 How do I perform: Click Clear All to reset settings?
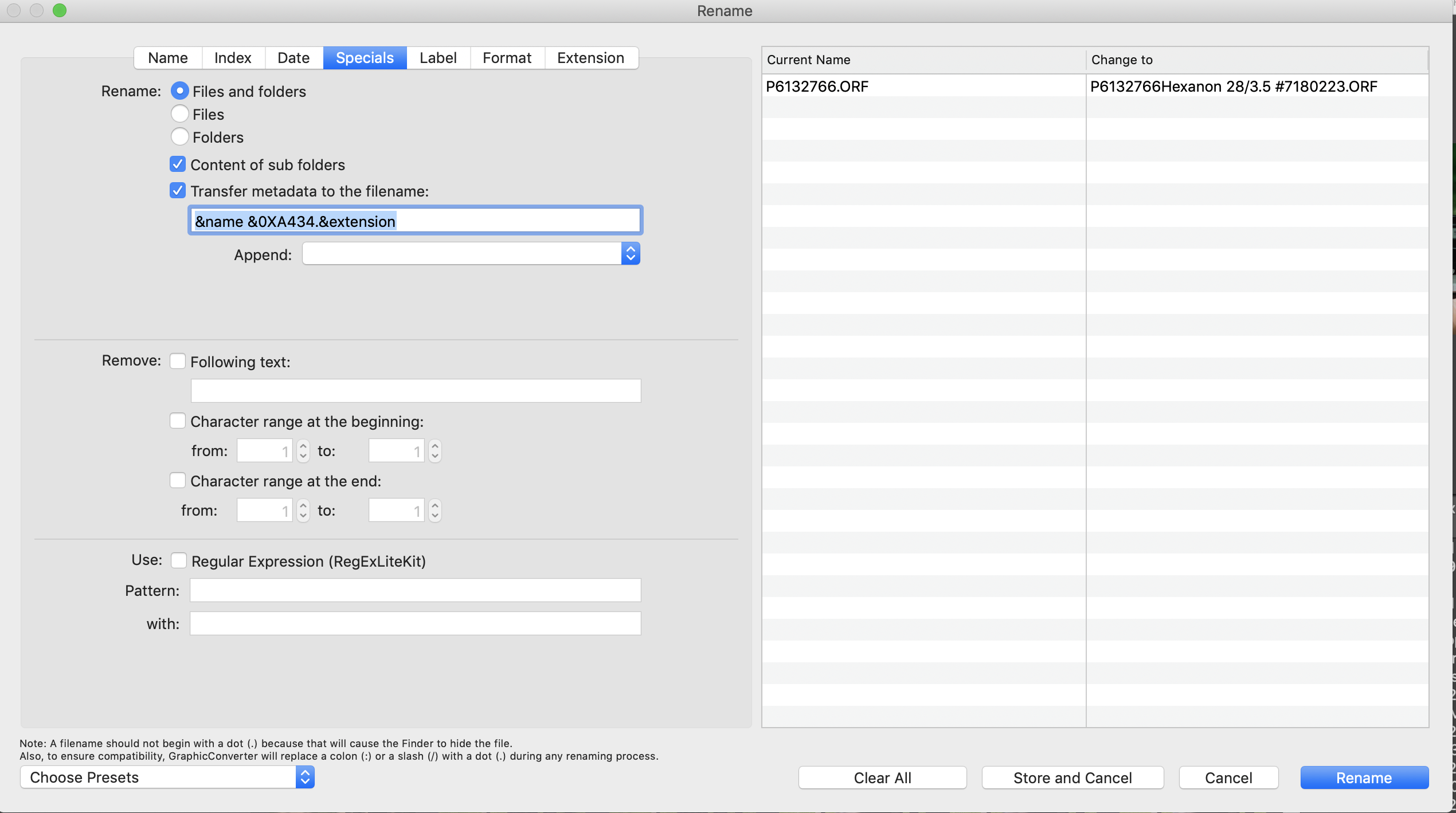tap(883, 777)
